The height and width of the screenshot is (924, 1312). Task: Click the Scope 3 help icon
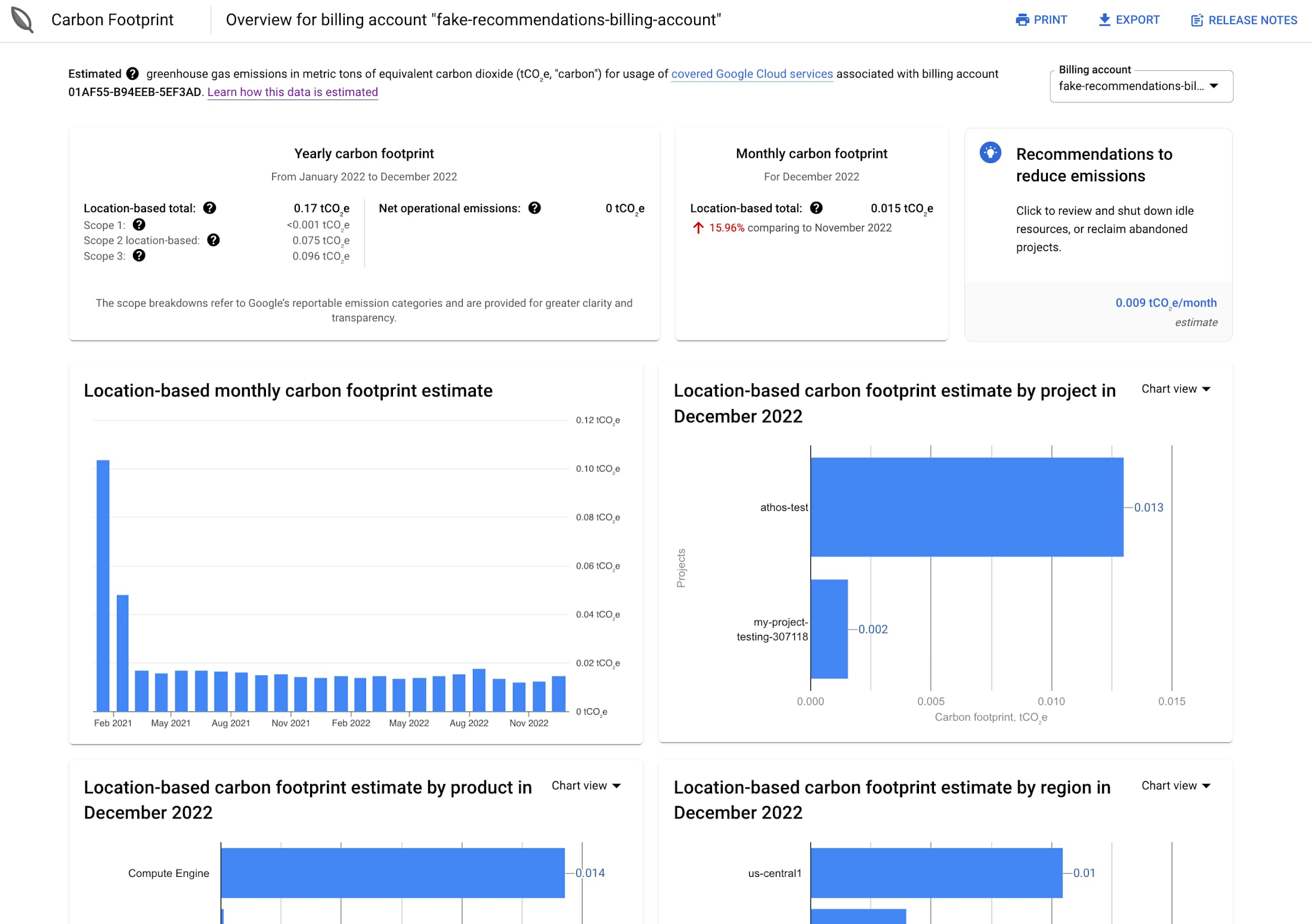(139, 255)
